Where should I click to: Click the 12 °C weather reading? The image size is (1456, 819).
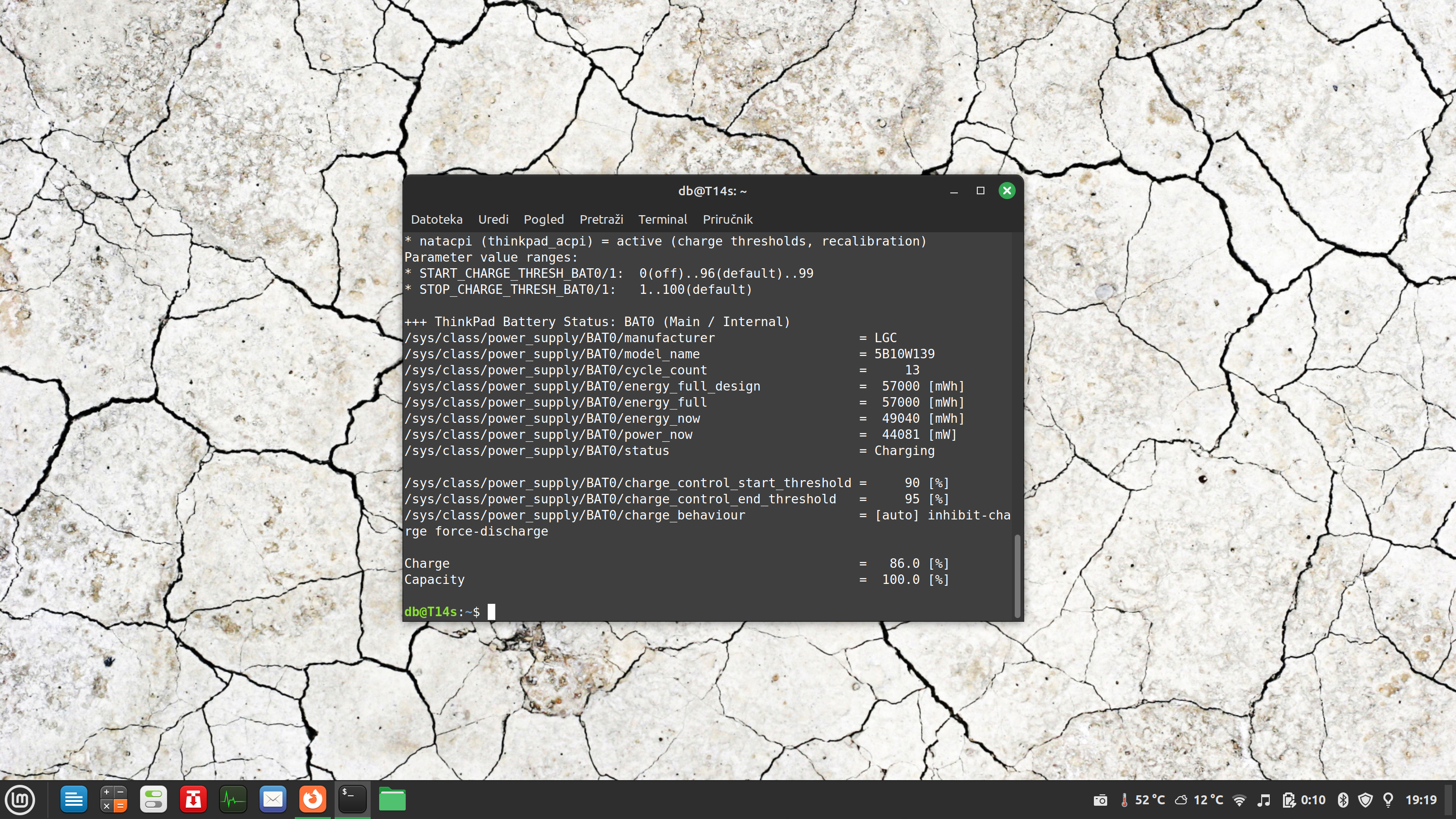pyautogui.click(x=1208, y=800)
